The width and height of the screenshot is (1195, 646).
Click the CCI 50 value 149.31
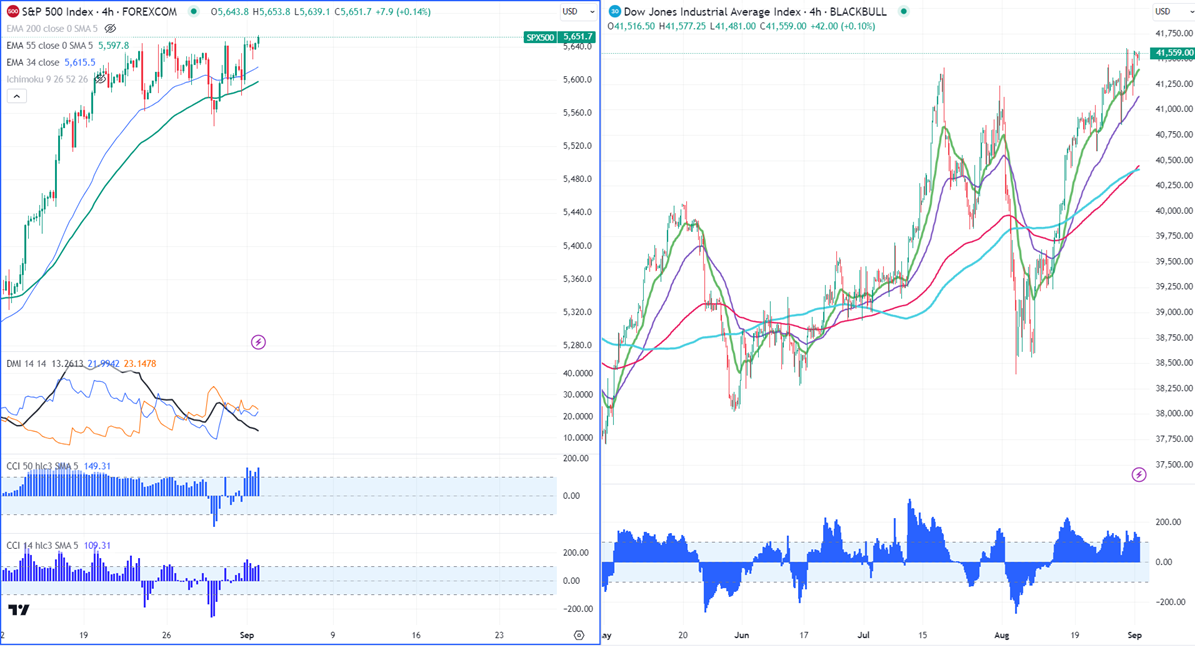click(97, 466)
